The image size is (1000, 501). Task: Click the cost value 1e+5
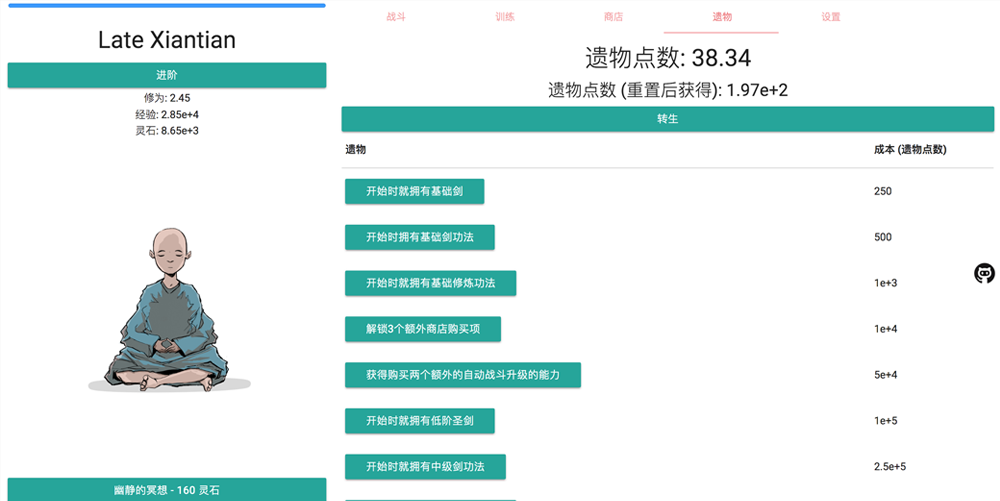coord(886,421)
